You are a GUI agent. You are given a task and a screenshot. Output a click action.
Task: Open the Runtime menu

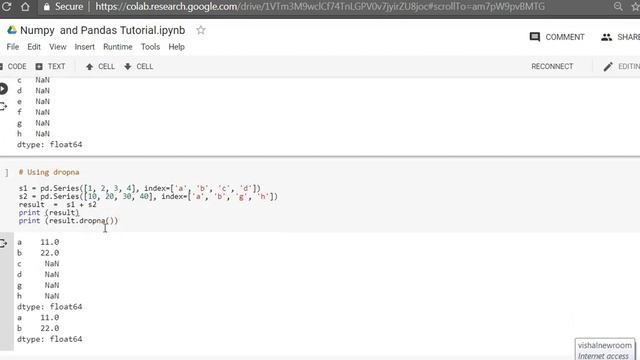point(118,47)
